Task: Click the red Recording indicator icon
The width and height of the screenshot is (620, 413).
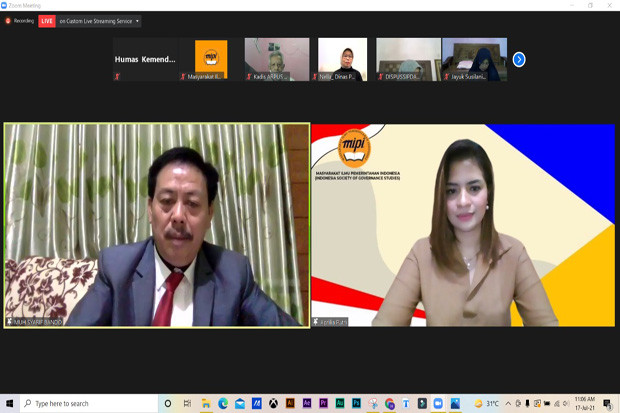Action: tap(8, 21)
